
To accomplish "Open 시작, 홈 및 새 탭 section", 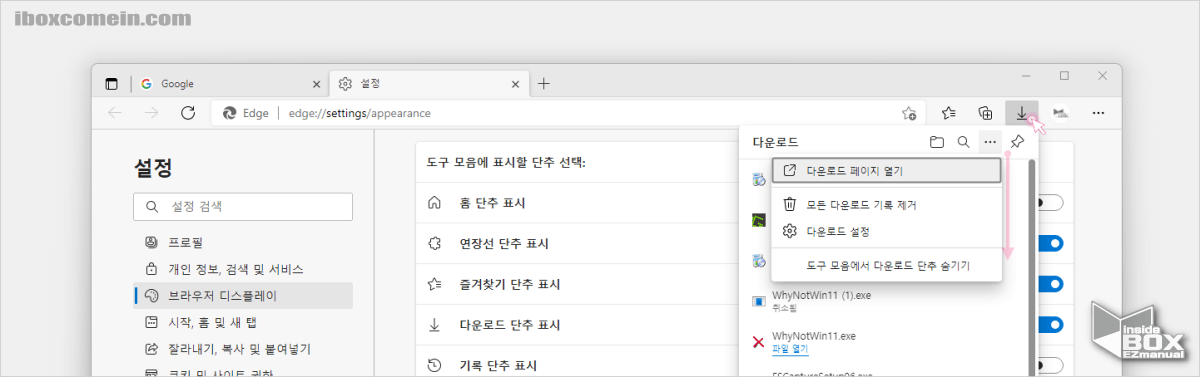I will coord(243,322).
